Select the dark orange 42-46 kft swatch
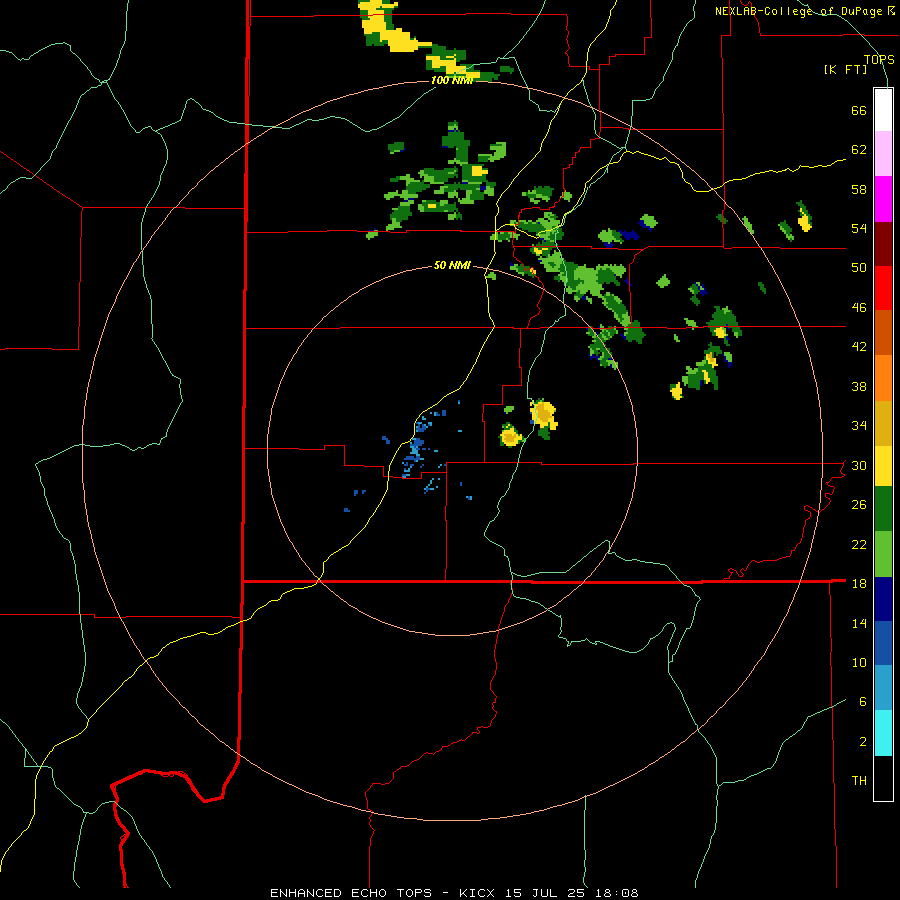The height and width of the screenshot is (900, 900). click(883, 332)
